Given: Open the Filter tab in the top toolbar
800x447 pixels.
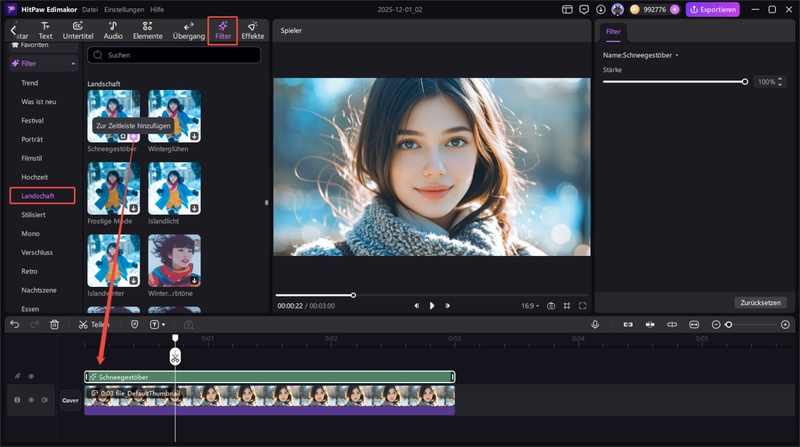Looking at the screenshot, I should coord(222,29).
